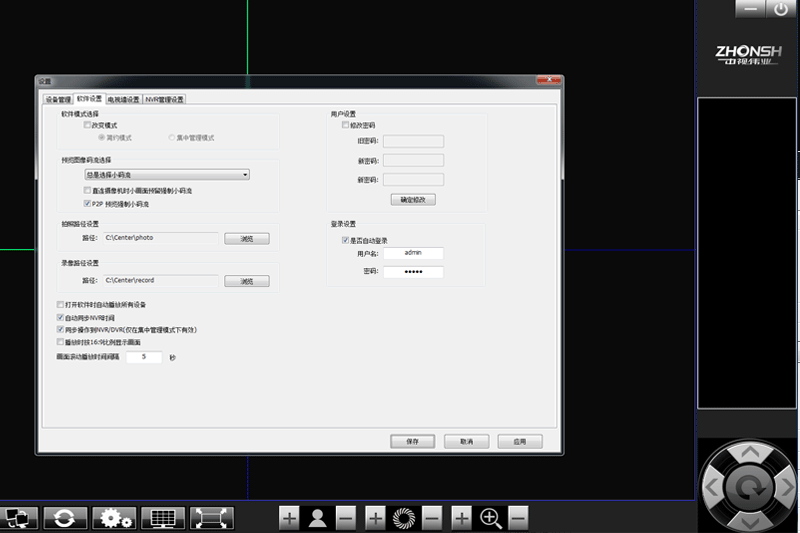Minimize the main application window
This screenshot has width=800, height=533.
pyautogui.click(x=750, y=9)
